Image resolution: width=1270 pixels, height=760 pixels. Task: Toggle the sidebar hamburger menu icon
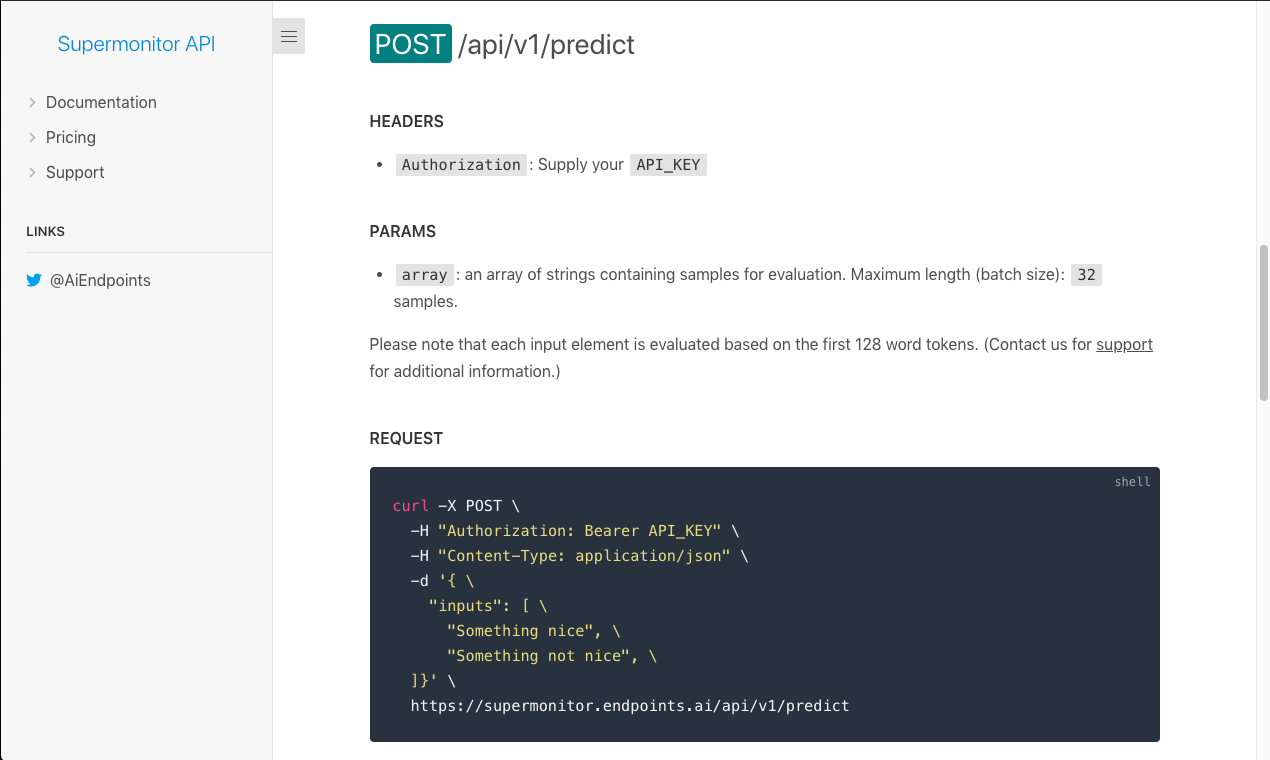click(x=289, y=37)
